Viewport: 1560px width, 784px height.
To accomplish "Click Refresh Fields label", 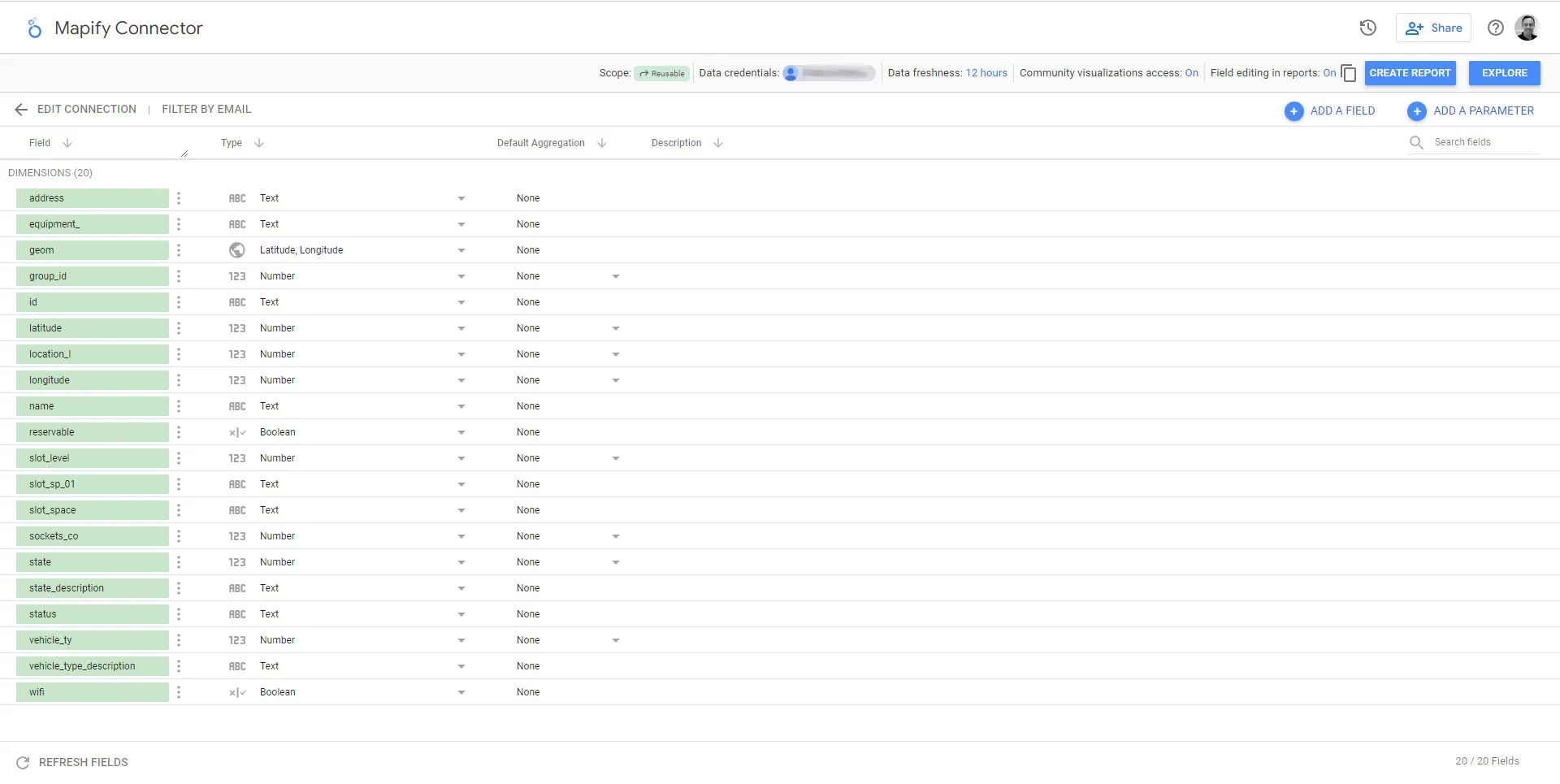I will (x=84, y=762).
